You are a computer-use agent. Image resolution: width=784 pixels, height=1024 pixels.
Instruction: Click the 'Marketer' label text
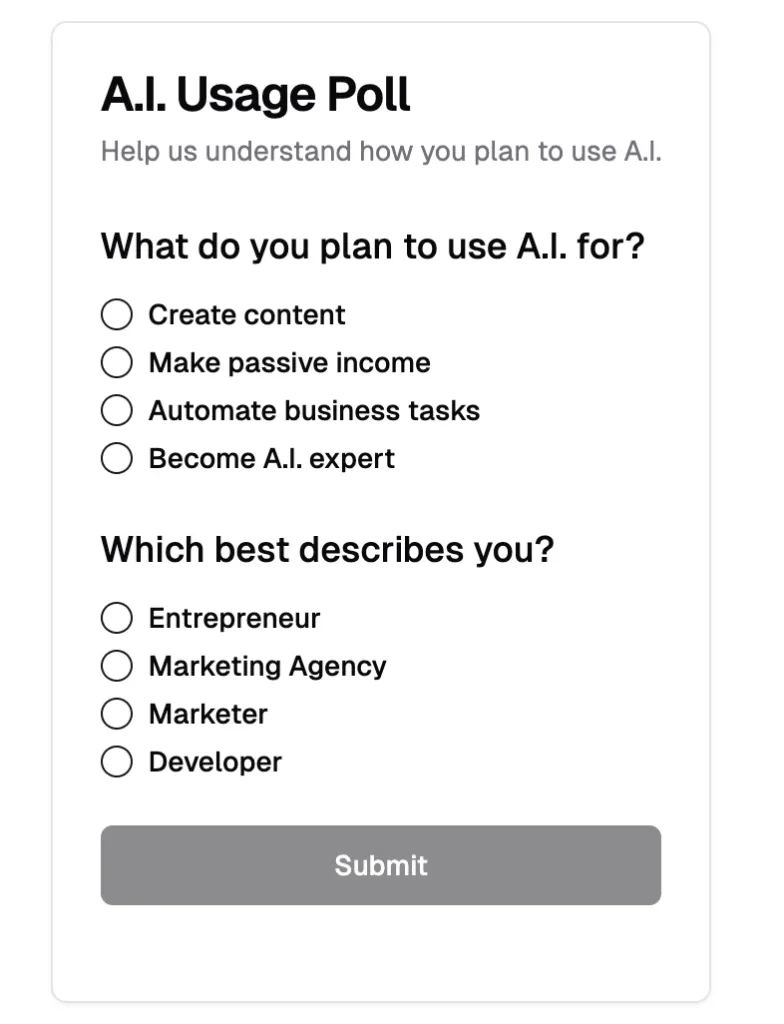click(208, 714)
